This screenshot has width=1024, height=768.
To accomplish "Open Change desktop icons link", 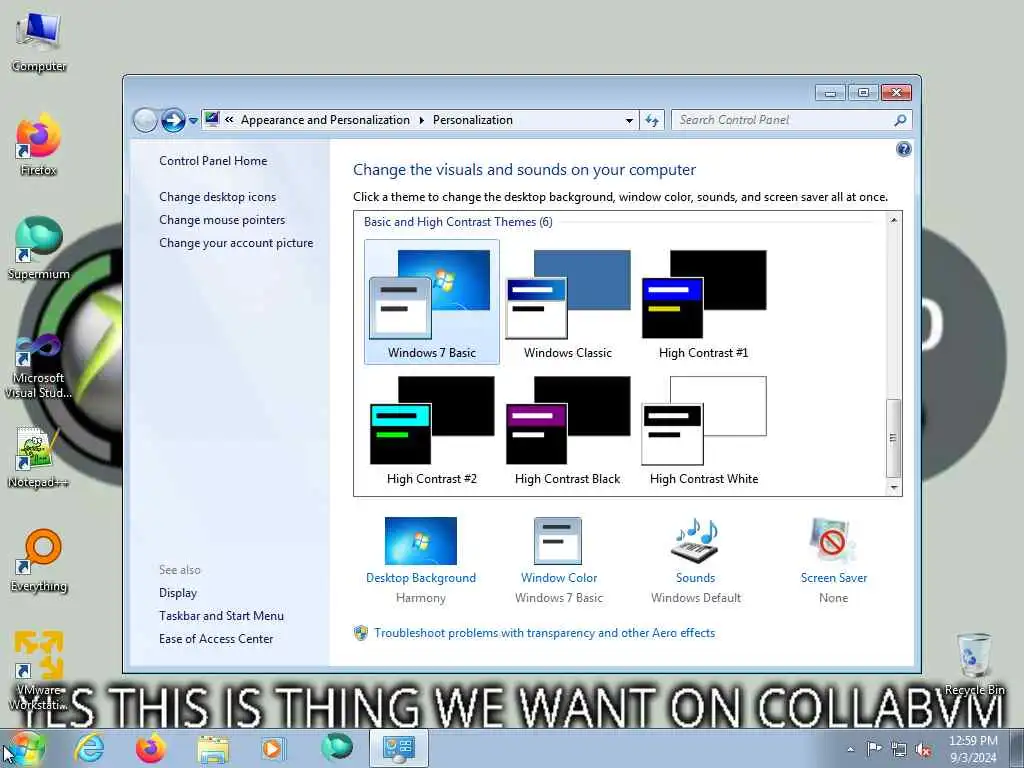I will [217, 197].
